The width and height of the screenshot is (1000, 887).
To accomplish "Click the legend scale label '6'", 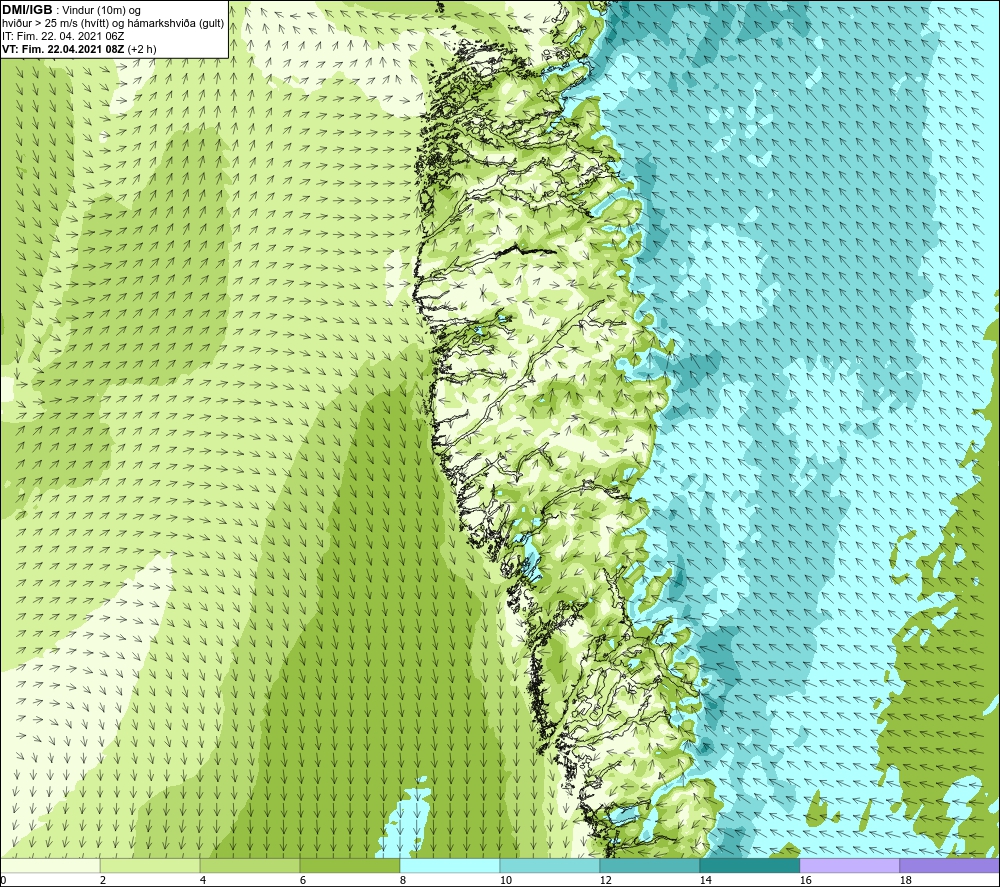I will (x=303, y=880).
